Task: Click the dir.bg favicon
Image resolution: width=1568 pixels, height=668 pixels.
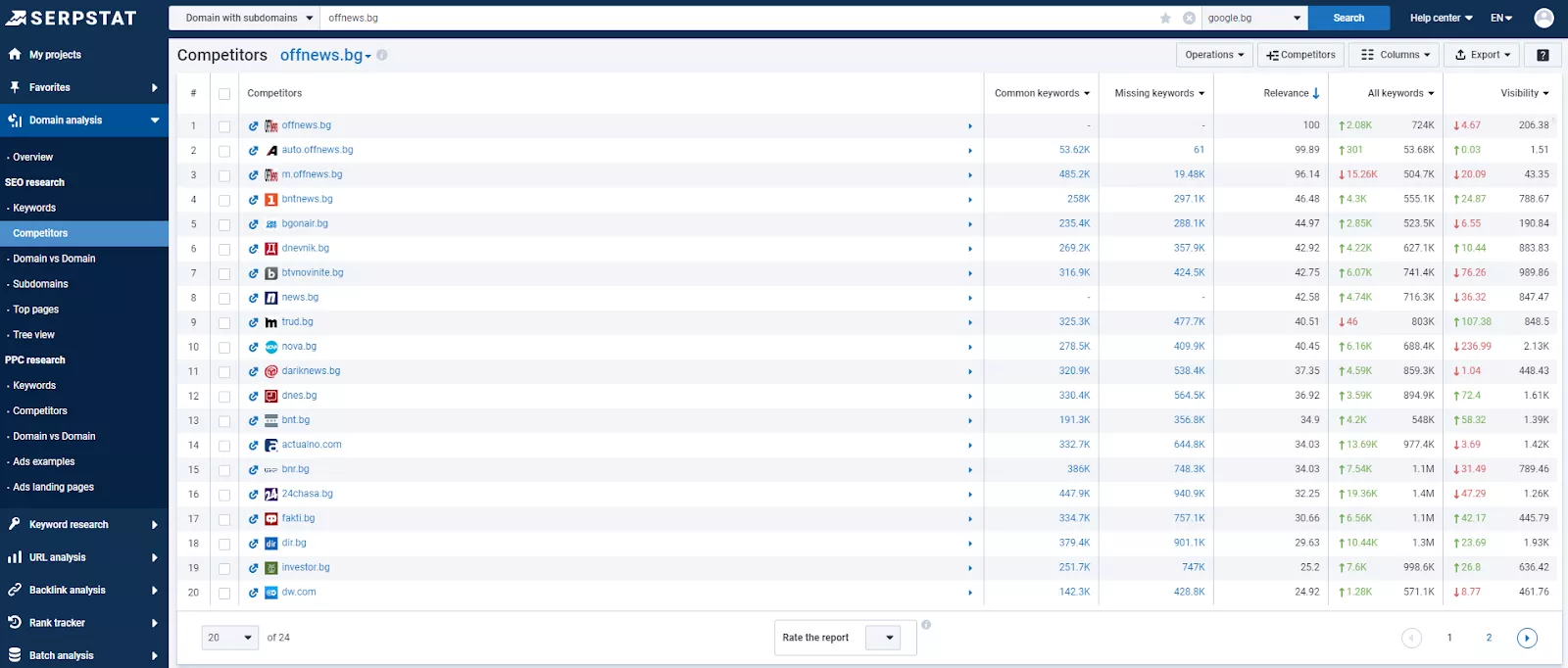Action: (x=271, y=544)
